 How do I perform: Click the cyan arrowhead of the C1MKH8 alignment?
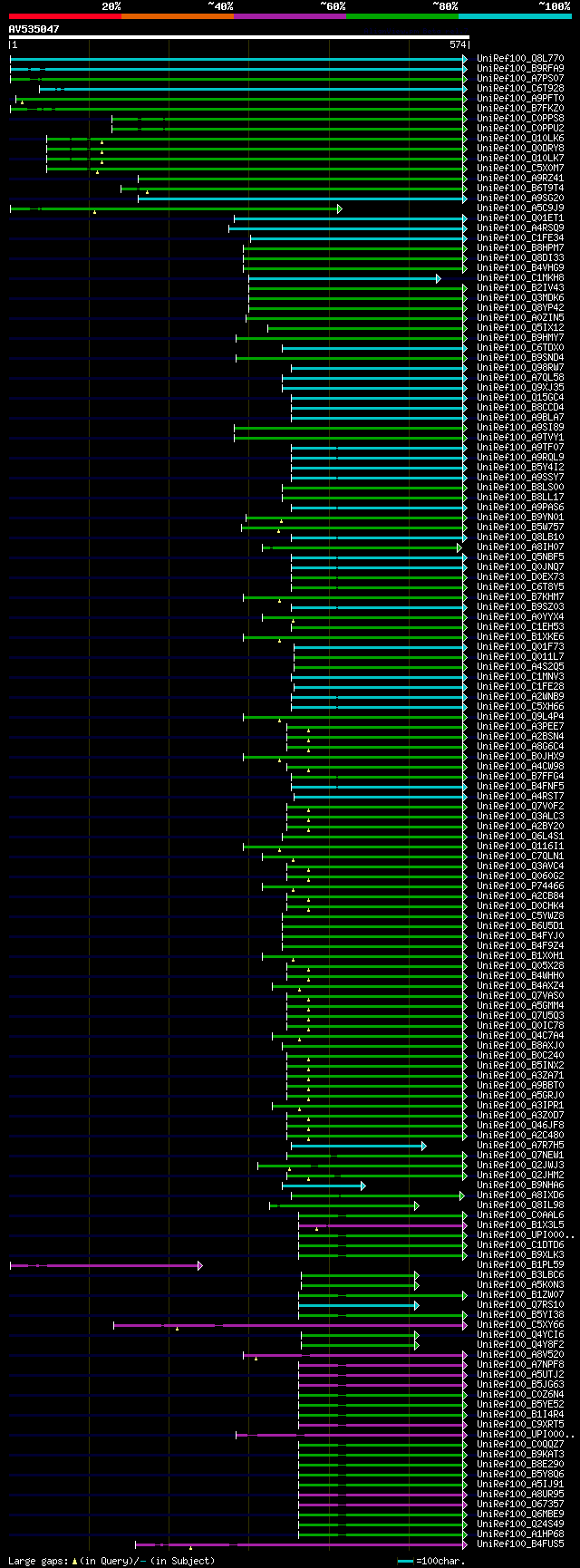438,278
